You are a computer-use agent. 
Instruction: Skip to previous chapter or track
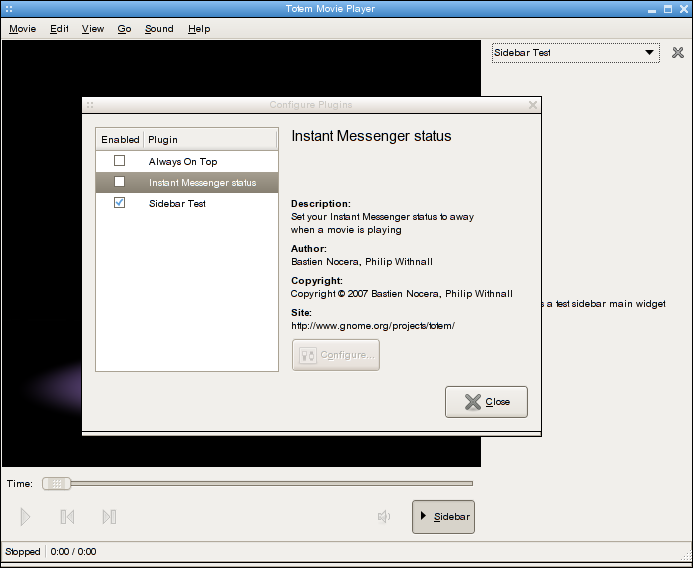point(67,517)
